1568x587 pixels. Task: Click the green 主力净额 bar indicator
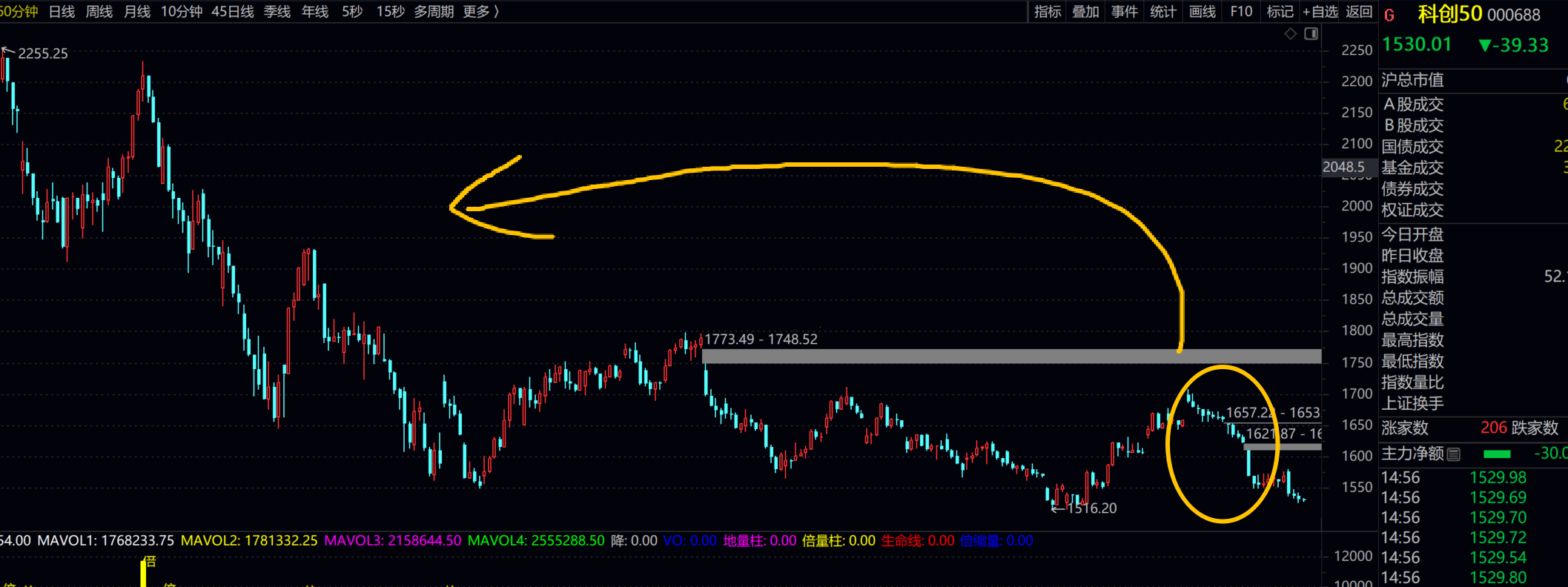[x=1497, y=454]
